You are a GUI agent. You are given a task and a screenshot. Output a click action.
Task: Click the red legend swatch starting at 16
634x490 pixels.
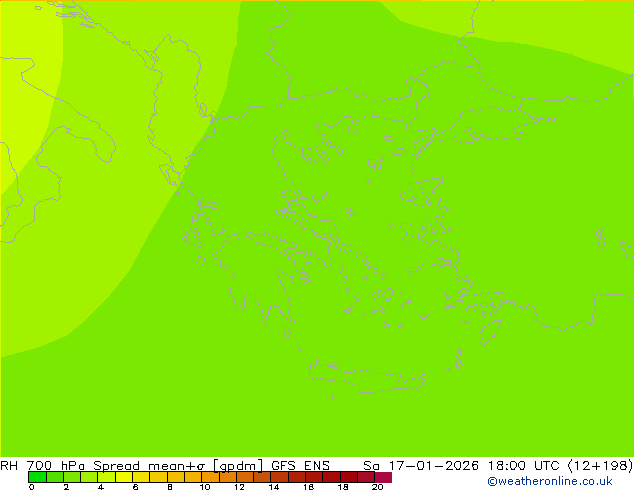point(314,477)
